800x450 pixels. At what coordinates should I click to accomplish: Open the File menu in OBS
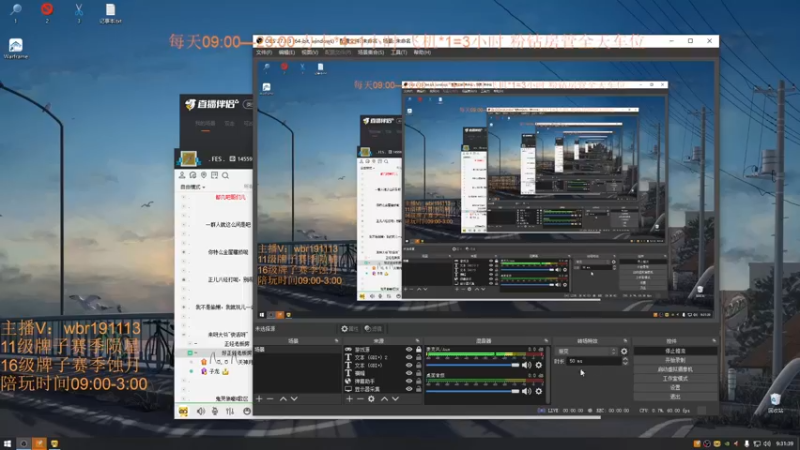click(264, 53)
